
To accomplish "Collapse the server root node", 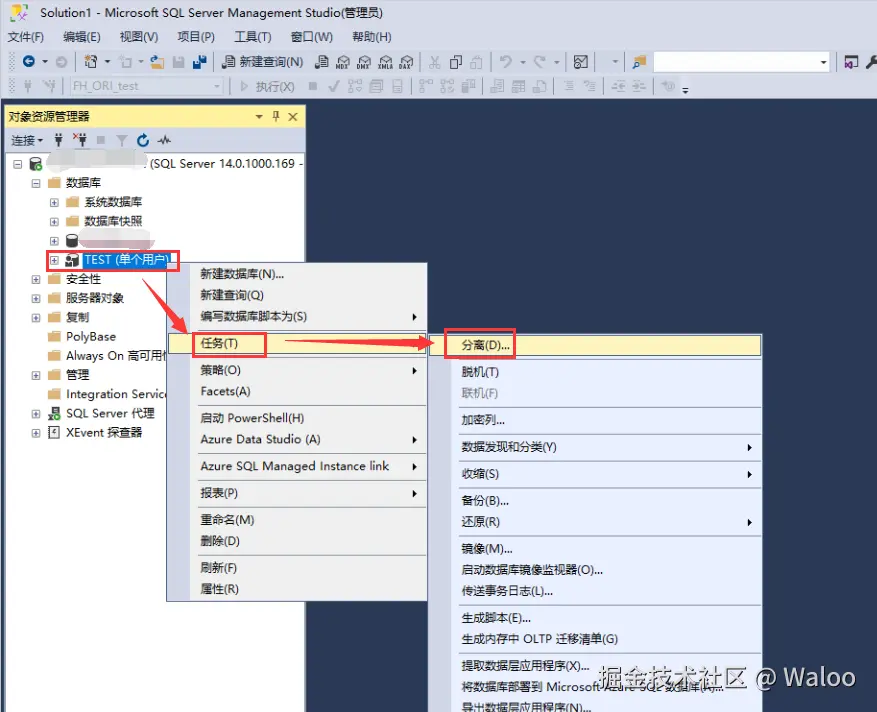I will pos(17,164).
